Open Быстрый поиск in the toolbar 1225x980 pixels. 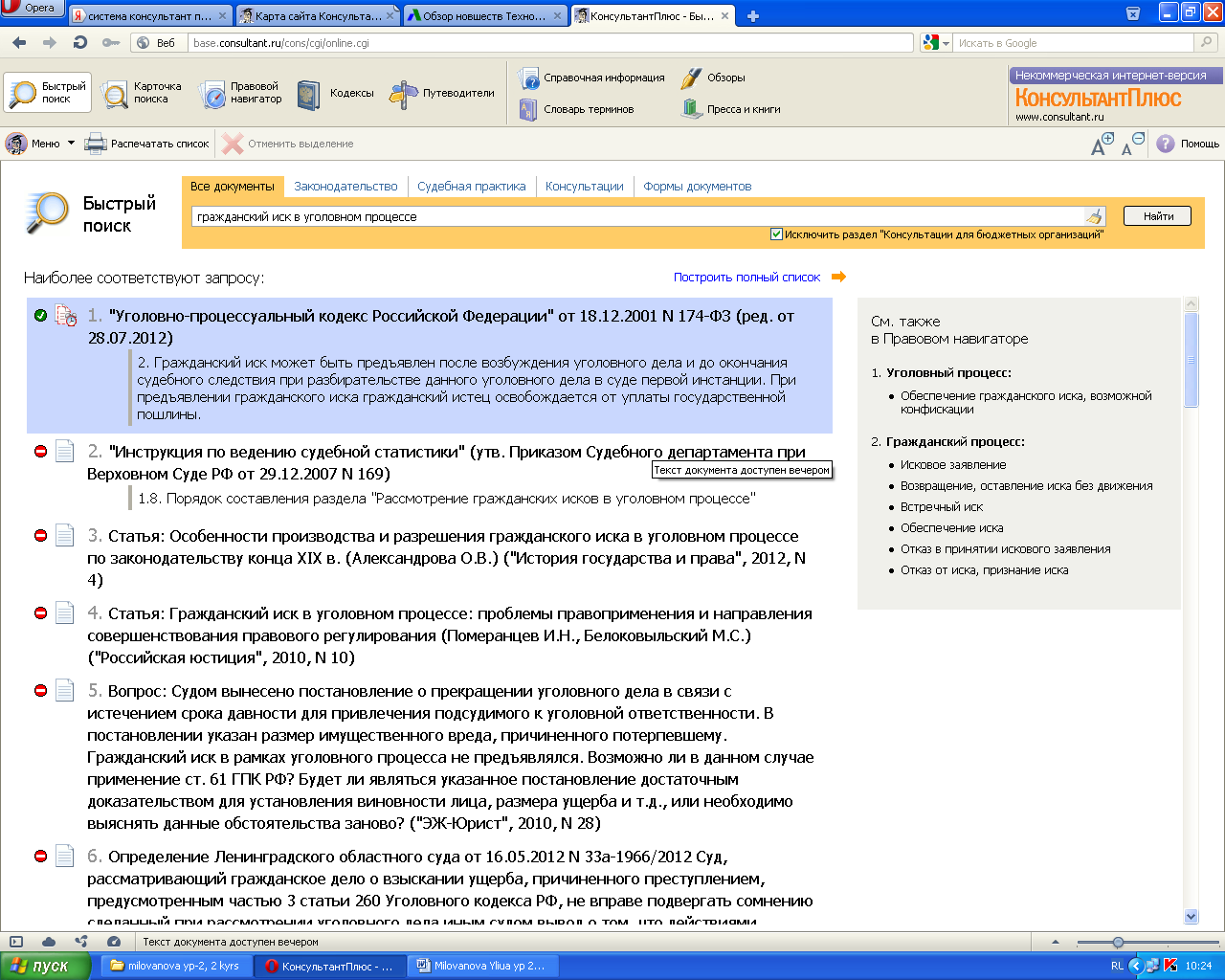pyautogui.click(x=48, y=94)
